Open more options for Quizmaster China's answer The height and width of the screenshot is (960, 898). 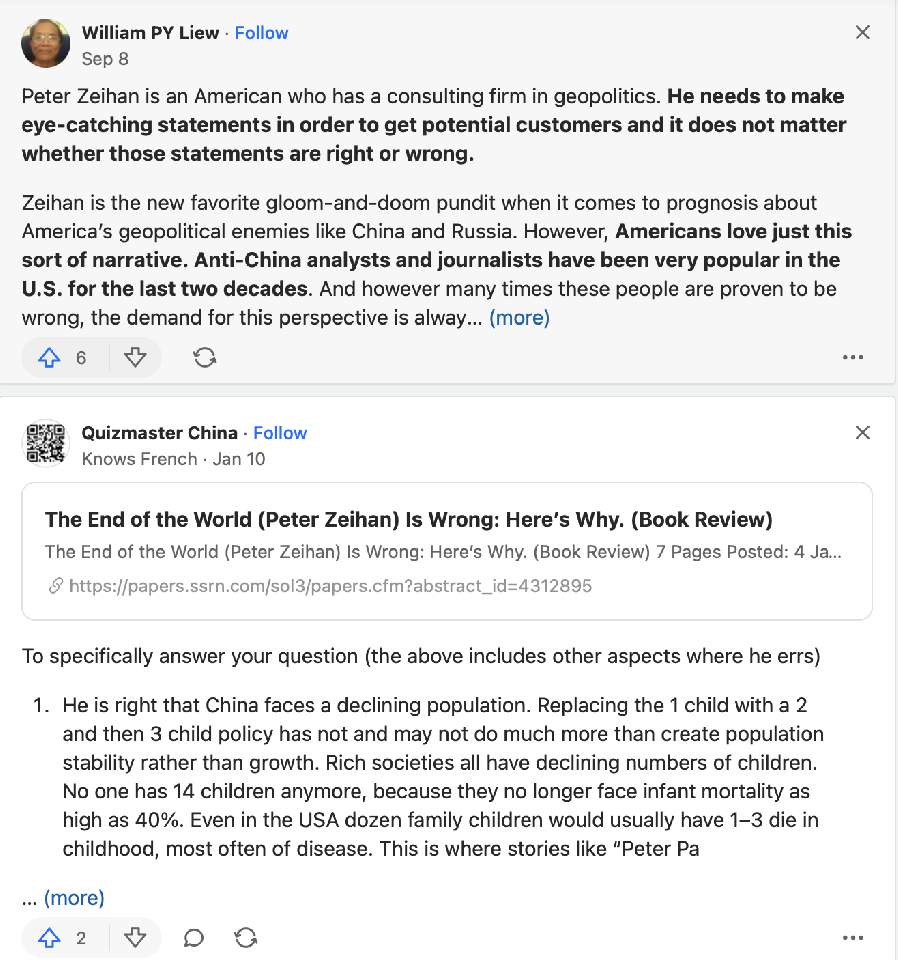852,937
